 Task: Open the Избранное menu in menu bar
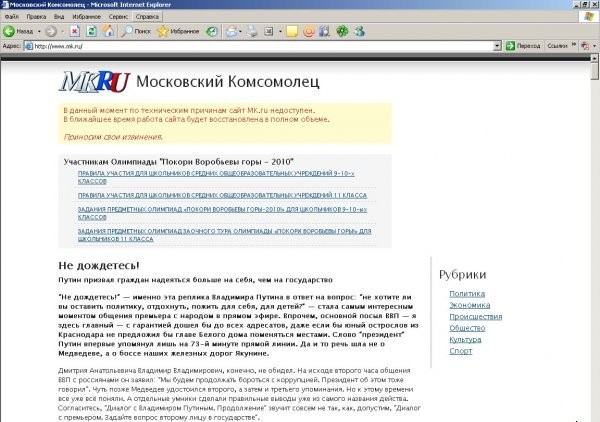(x=86, y=17)
